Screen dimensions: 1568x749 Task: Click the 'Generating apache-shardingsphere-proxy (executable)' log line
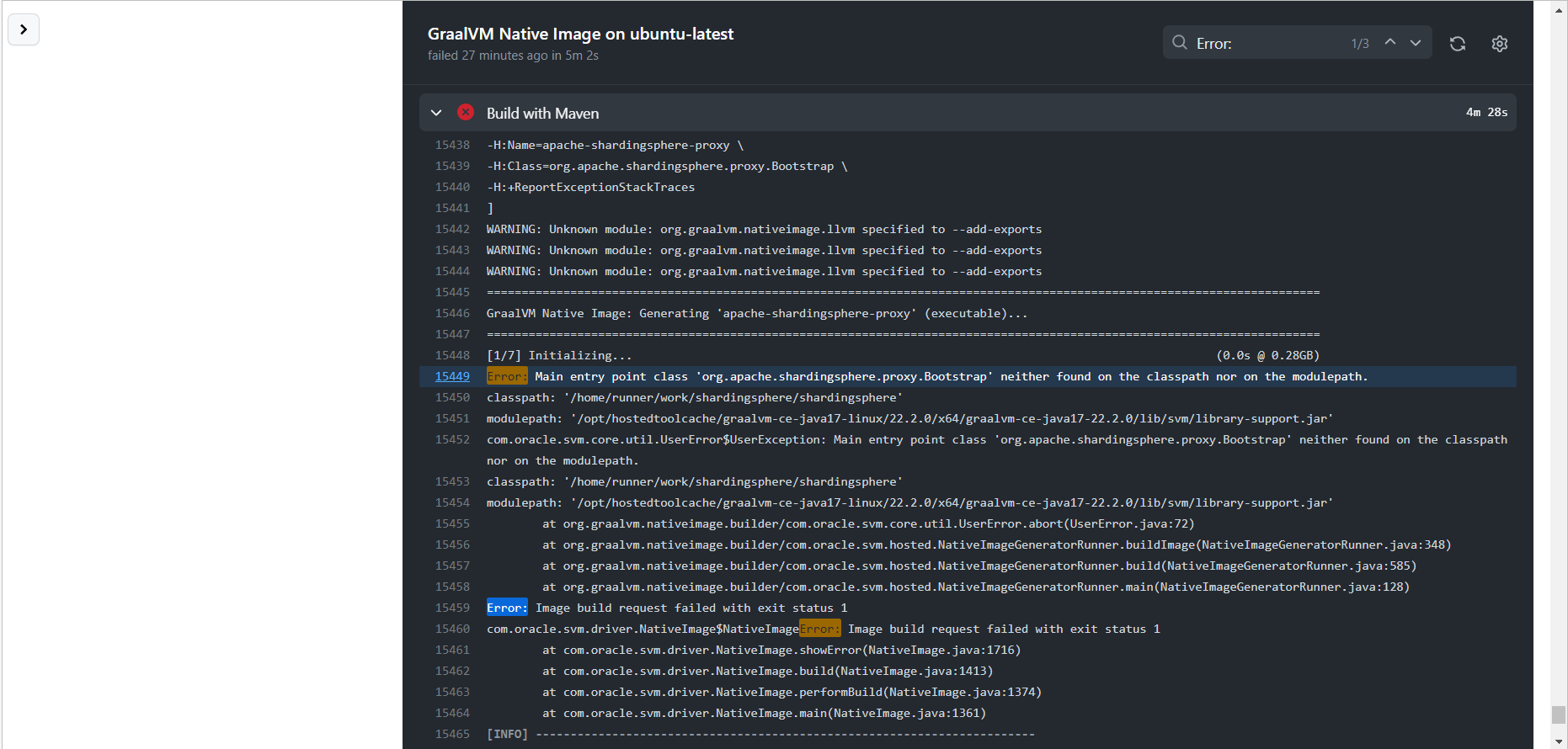[x=757, y=313]
